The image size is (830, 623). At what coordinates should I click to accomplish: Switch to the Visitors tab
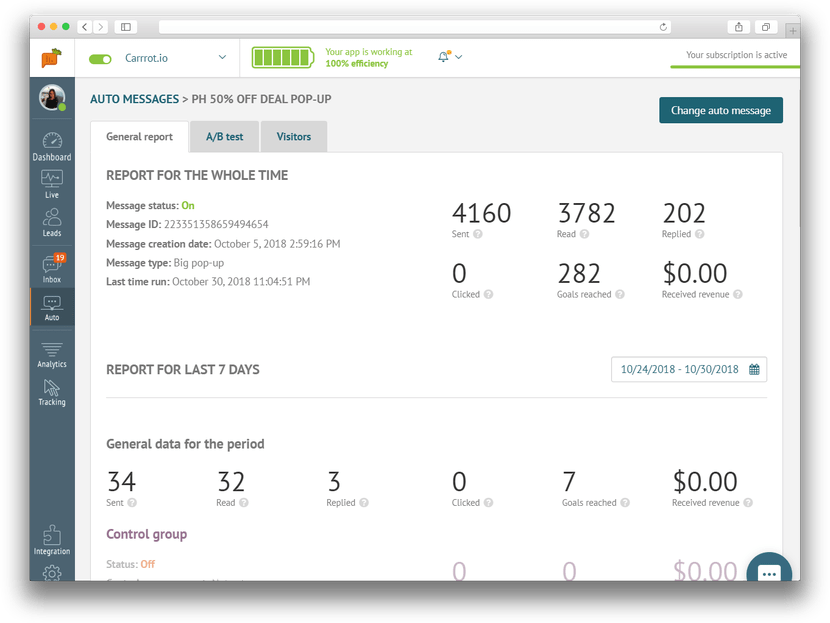click(x=294, y=137)
